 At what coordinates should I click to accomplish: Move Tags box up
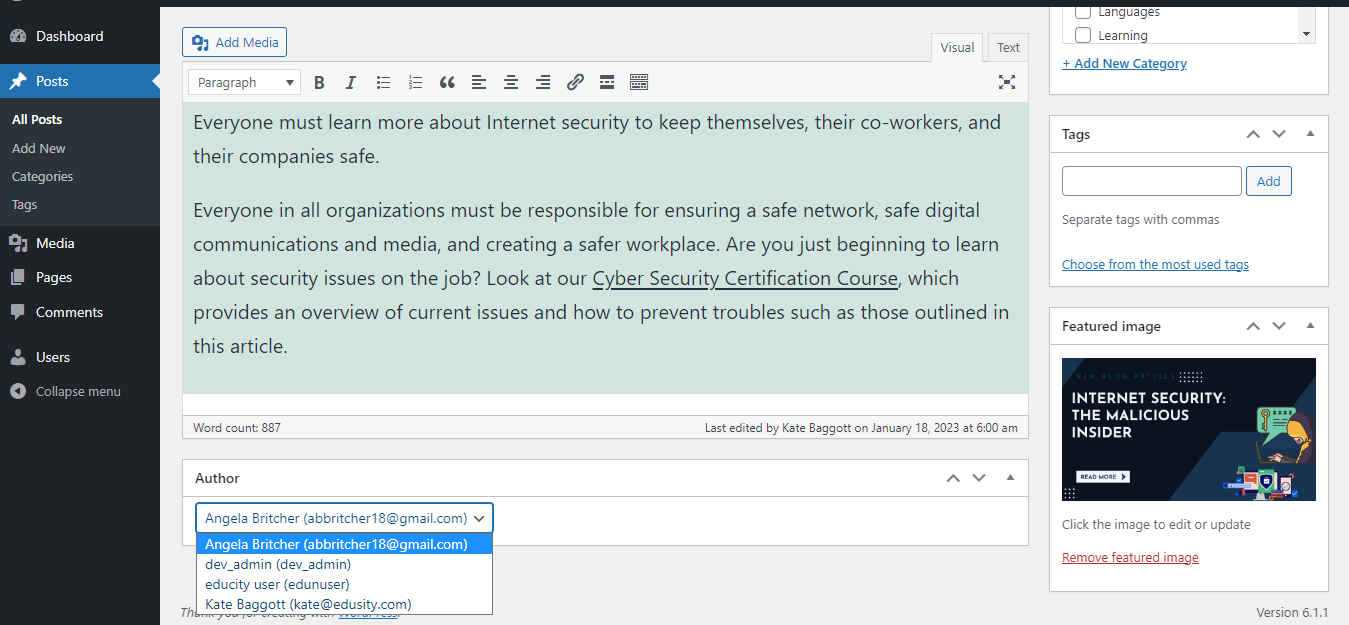click(1253, 134)
